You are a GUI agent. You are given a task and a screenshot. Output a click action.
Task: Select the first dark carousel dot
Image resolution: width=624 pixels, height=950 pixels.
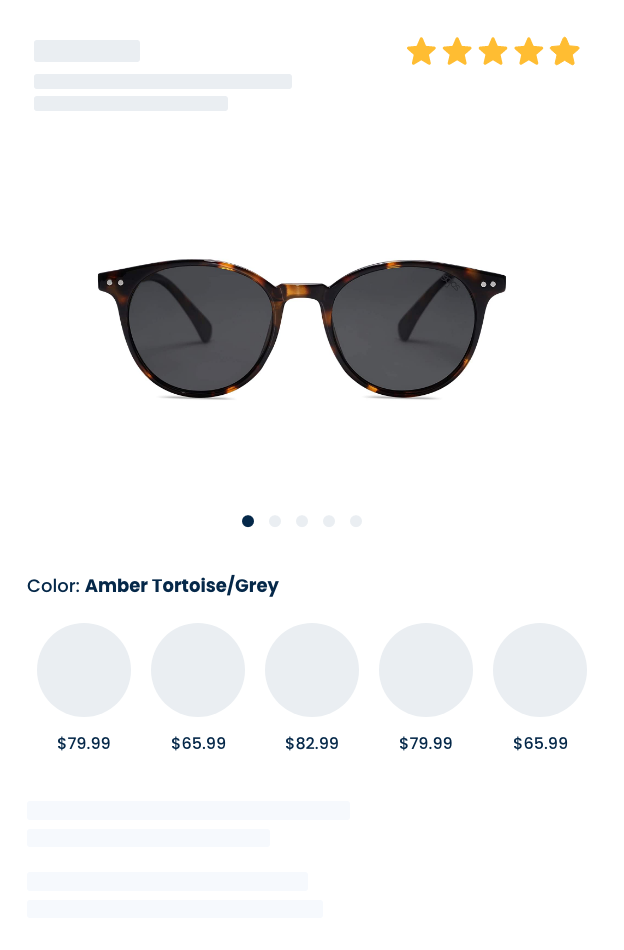coord(248,521)
